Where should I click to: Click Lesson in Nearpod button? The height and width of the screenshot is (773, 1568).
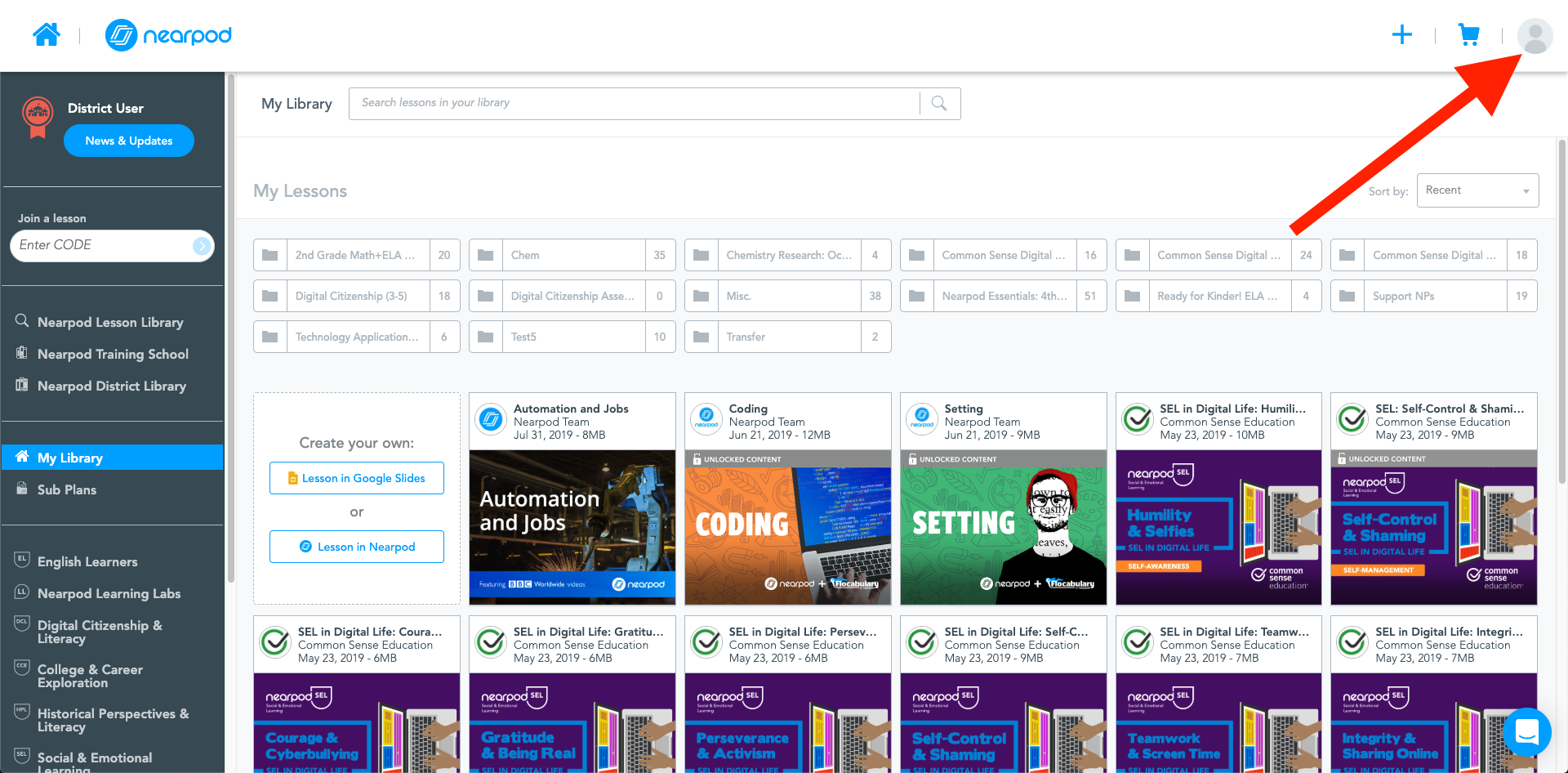pos(357,547)
